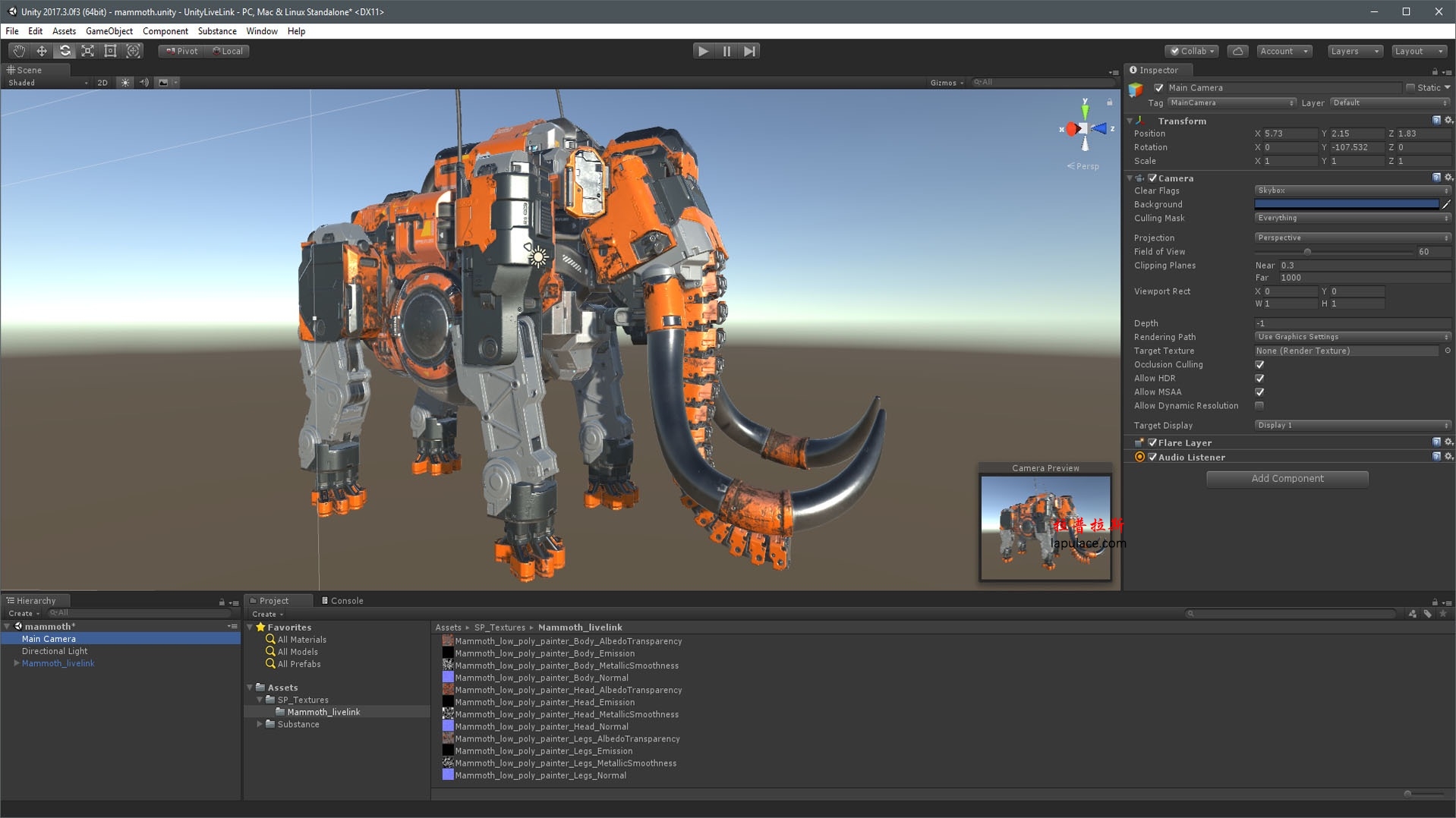Viewport: 1456px width, 818px height.
Task: Click the Background color swatch
Action: (1346, 204)
